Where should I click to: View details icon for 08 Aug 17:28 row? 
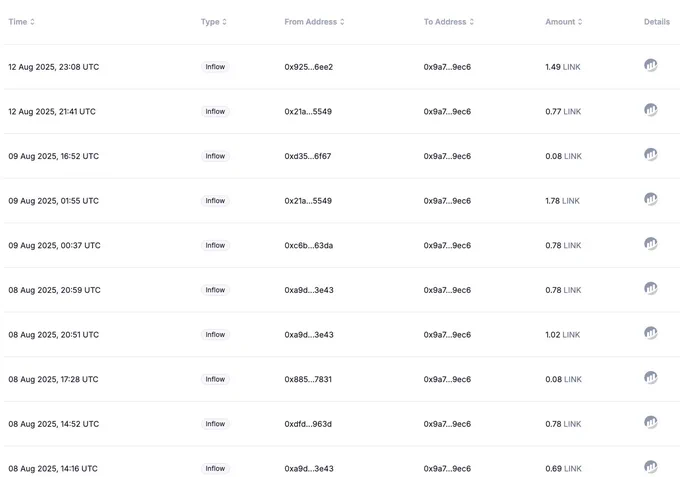pos(651,378)
